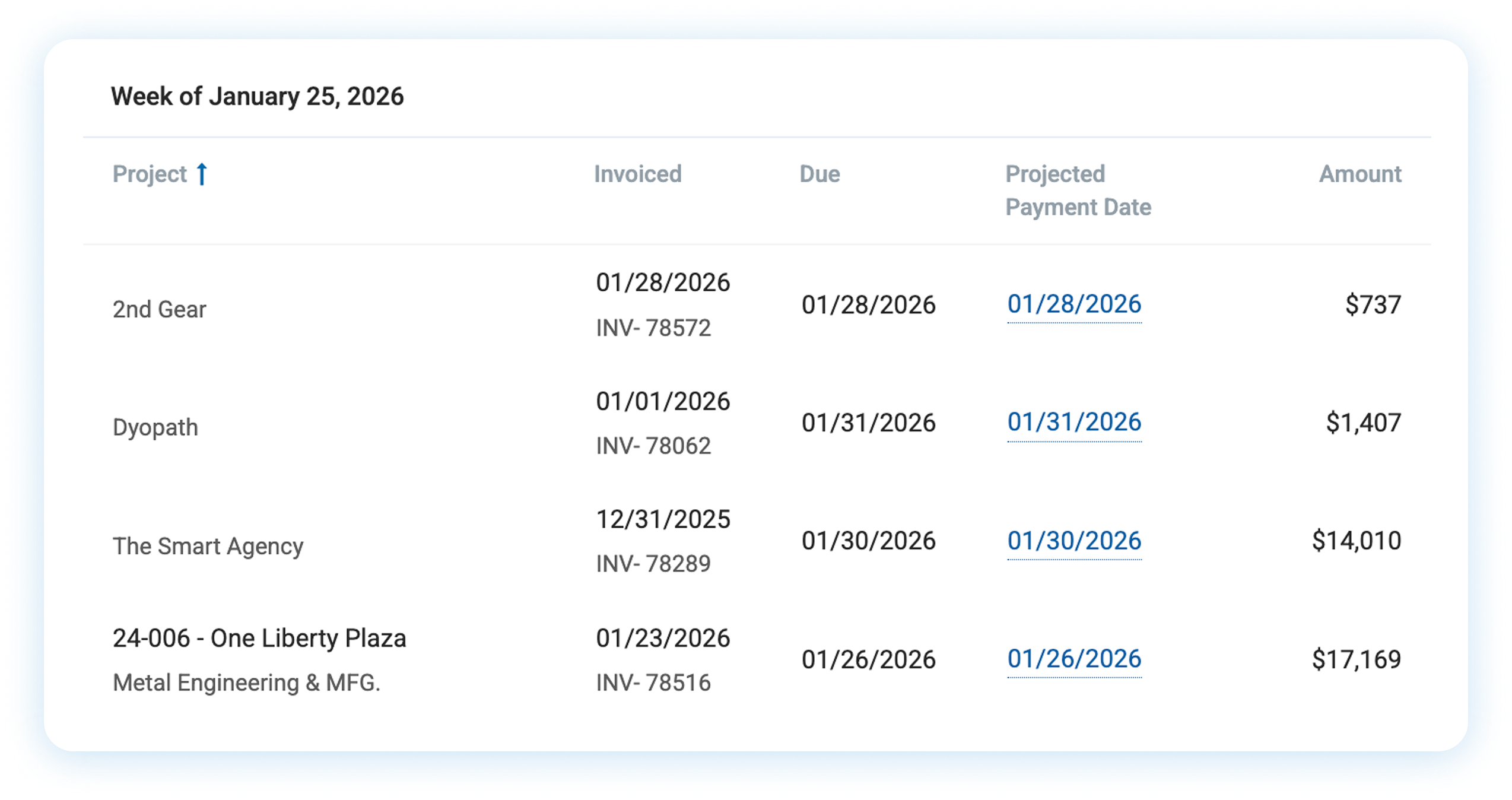Sort by the Amount column header

(1360, 174)
